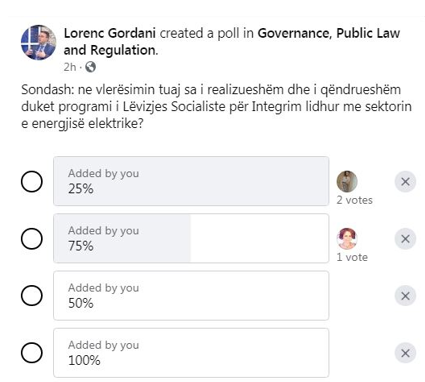Image resolution: width=425 pixels, height=382 pixels.
Task: Select the 75% radio button
Action: (x=32, y=239)
